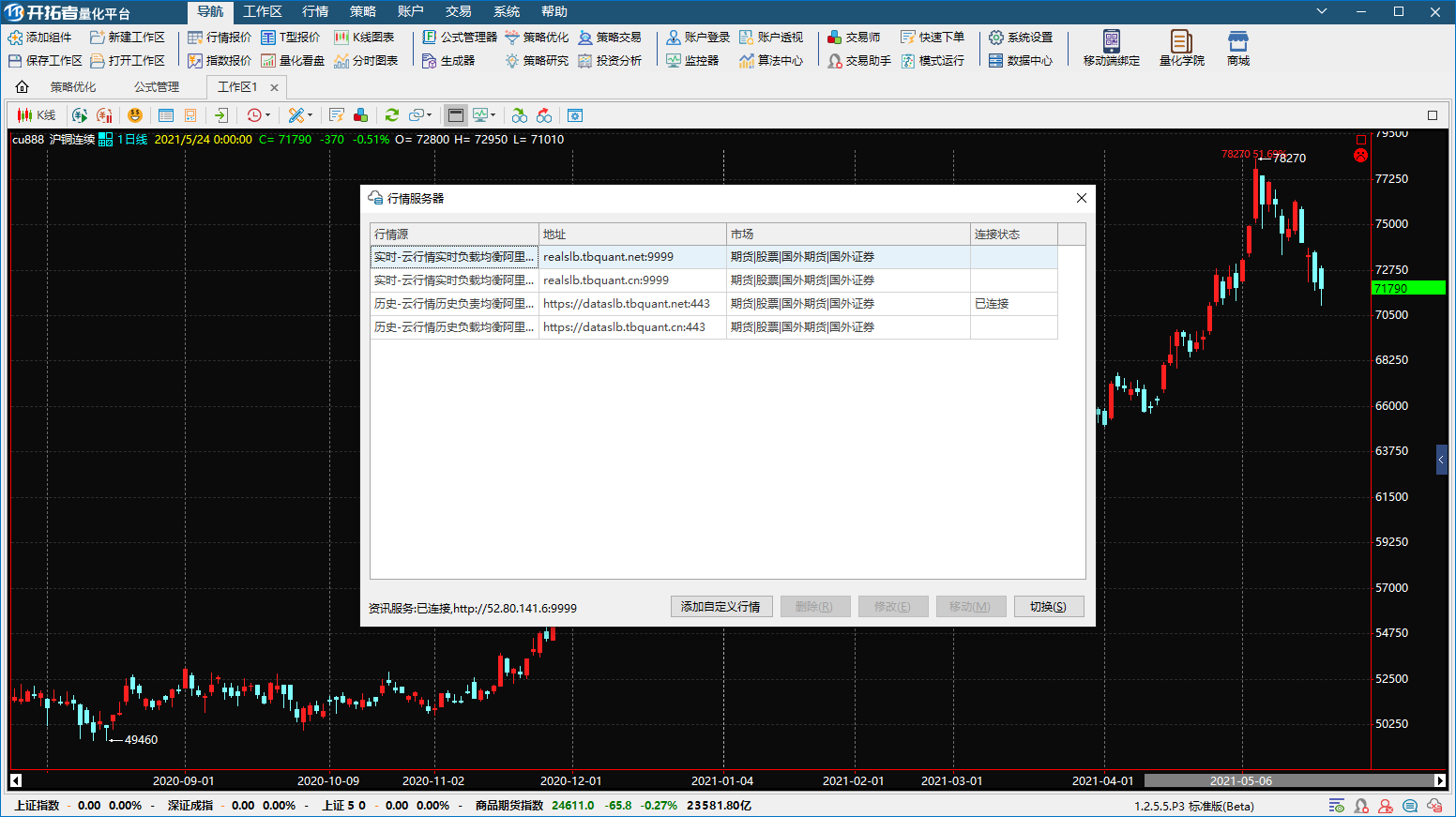The width and height of the screenshot is (1456, 817).
Task: Click the chat bubble icon in status bar
Action: pyautogui.click(x=1410, y=806)
